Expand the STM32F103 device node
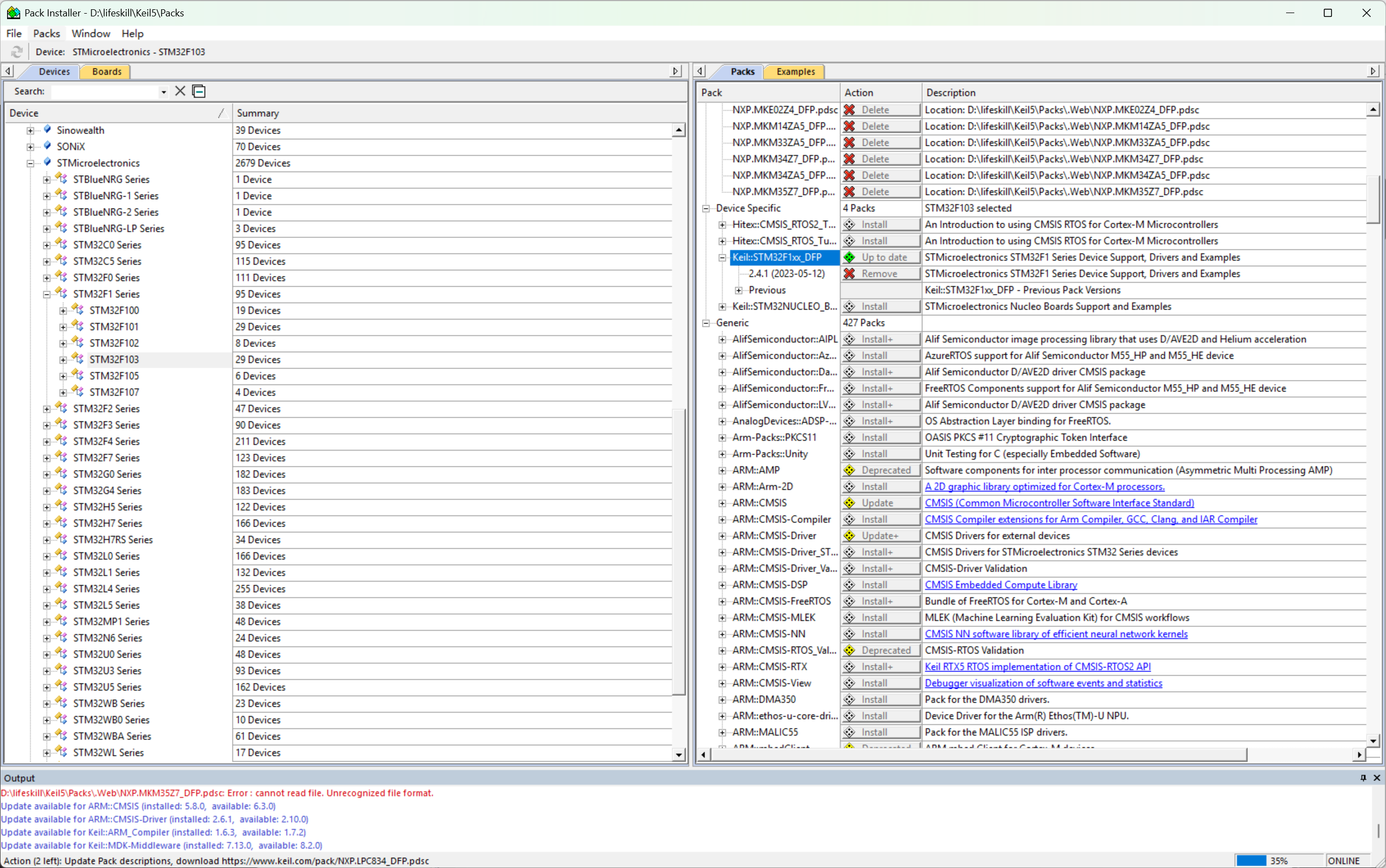This screenshot has width=1386, height=868. click(x=63, y=359)
